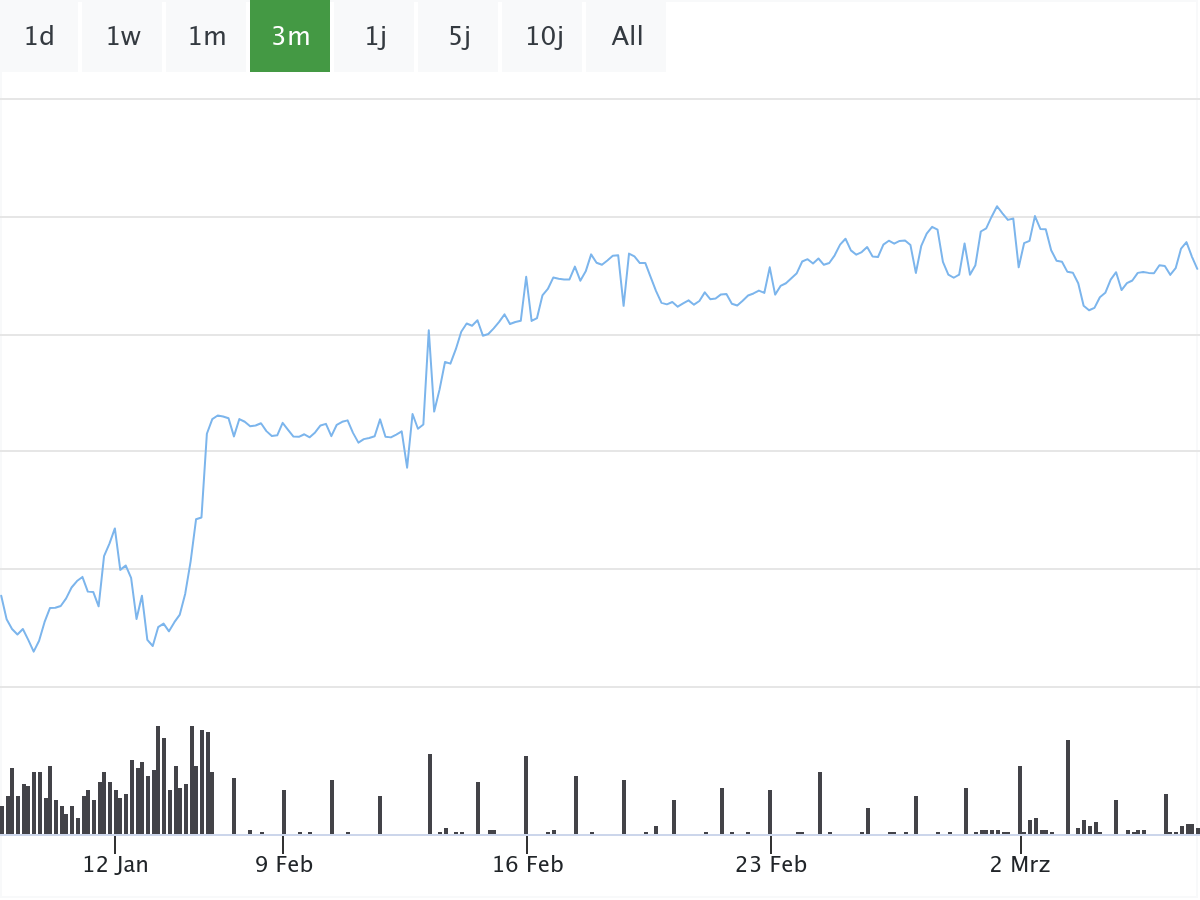Click the sharp price dip after 16 Feb
Screen dimensions: 1200x900
point(624,305)
